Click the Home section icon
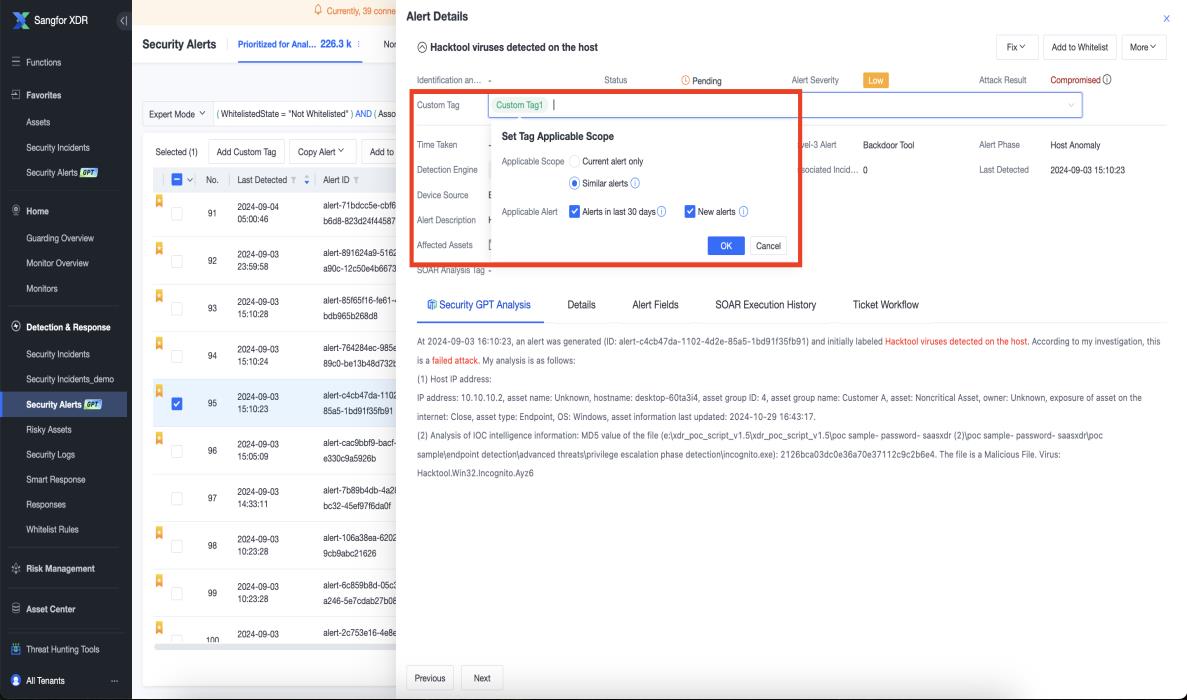The width and height of the screenshot is (1187, 700). (16, 210)
